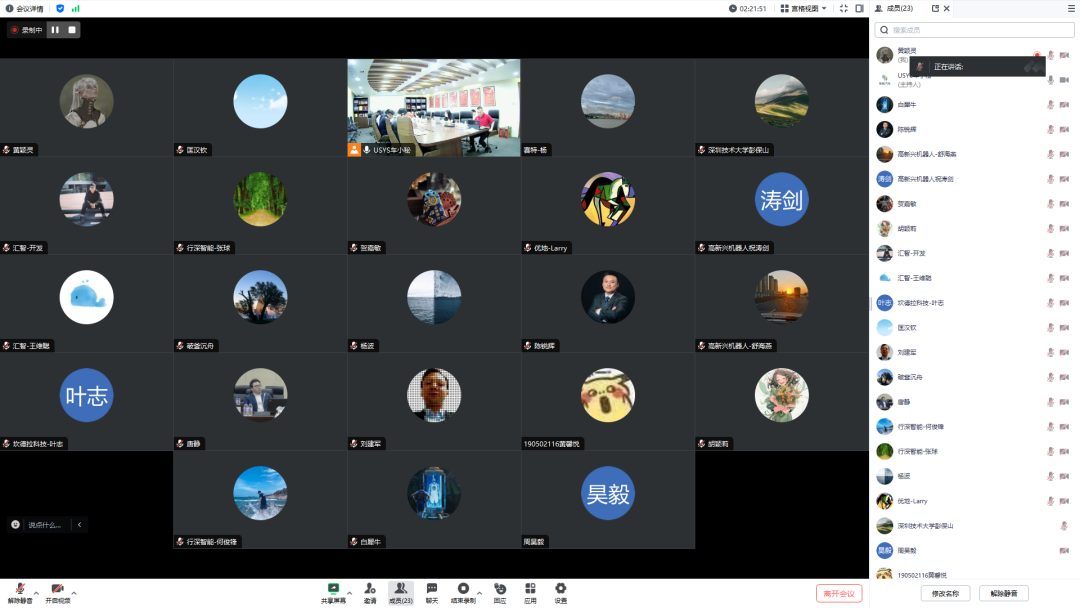
Task: Toggle mic for 白犀牛 in member list
Action: 1050,105
